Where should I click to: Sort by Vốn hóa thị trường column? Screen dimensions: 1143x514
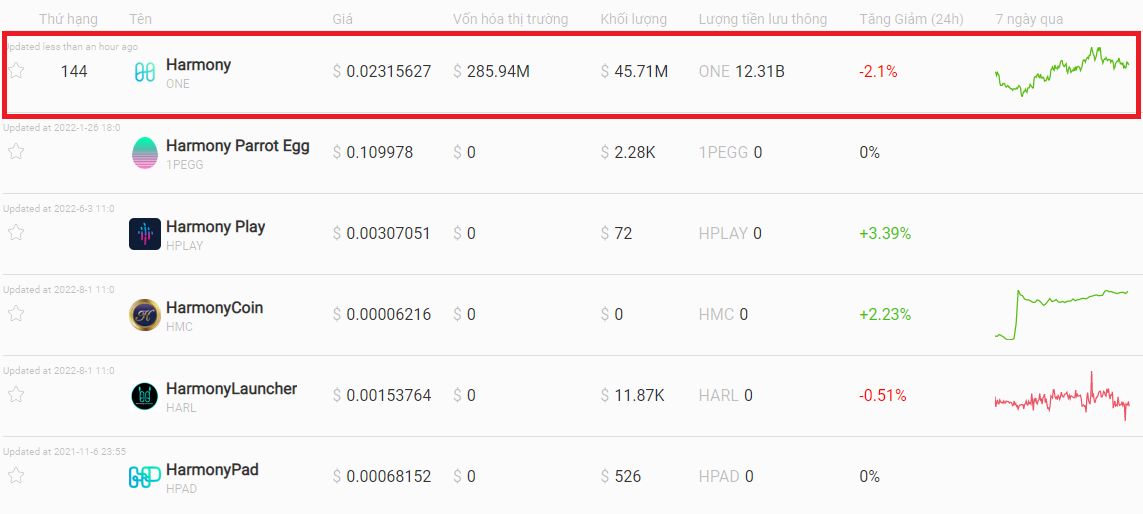[510, 20]
